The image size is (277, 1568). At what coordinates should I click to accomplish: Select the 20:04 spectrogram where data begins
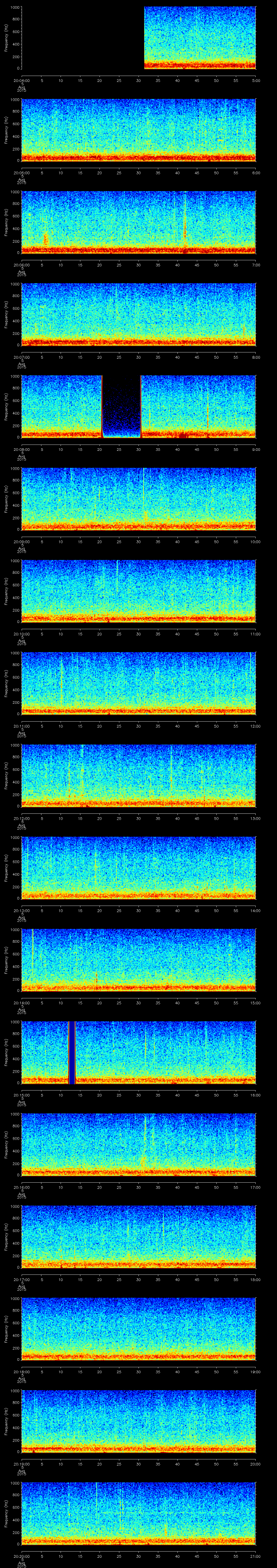click(x=200, y=38)
